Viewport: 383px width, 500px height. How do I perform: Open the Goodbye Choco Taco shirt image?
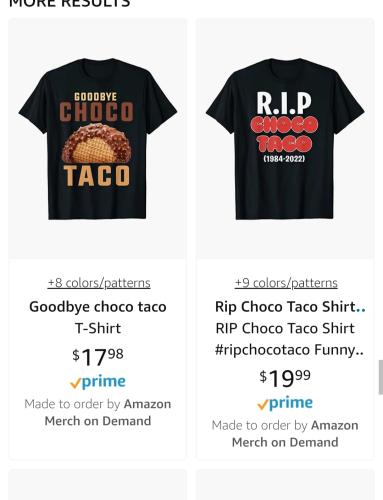click(x=98, y=139)
